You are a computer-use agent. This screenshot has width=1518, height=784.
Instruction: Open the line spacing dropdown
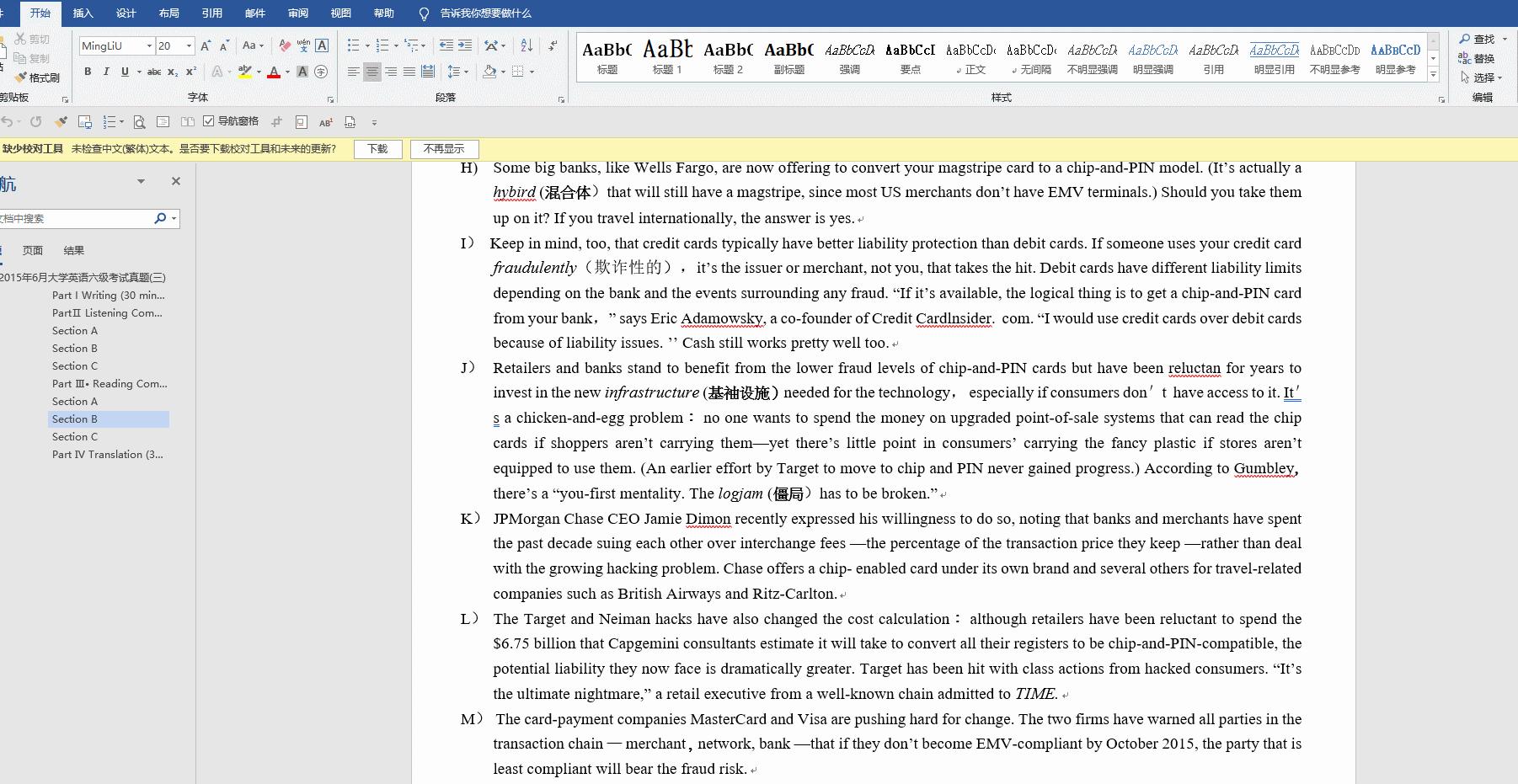tap(457, 72)
